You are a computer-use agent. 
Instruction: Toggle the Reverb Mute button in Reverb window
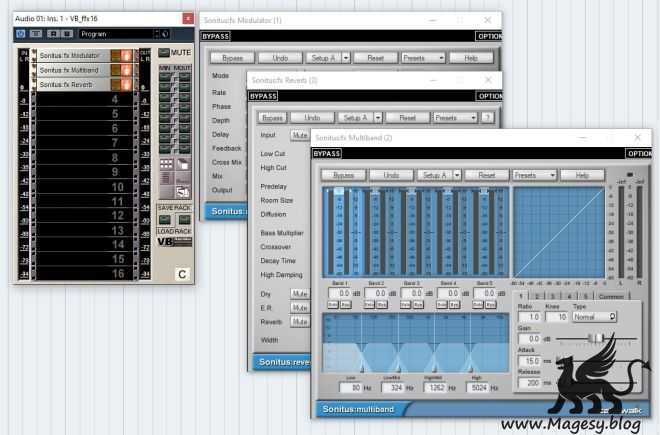[x=300, y=322]
